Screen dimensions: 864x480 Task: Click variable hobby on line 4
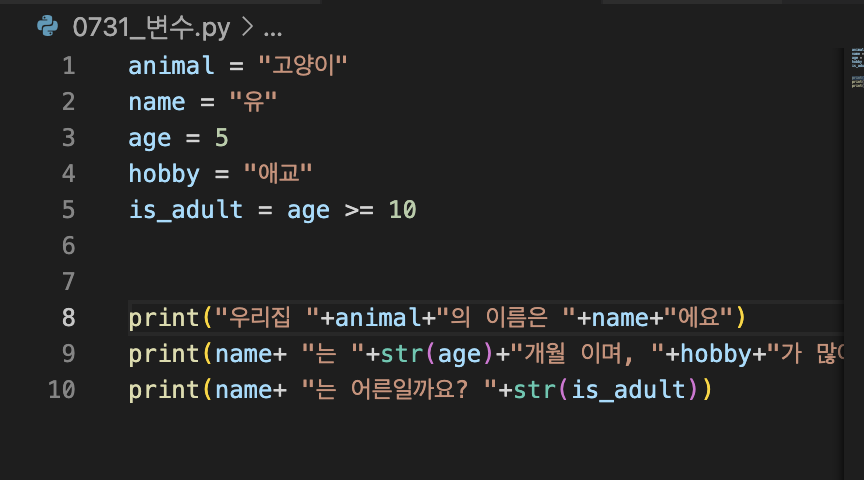164,174
